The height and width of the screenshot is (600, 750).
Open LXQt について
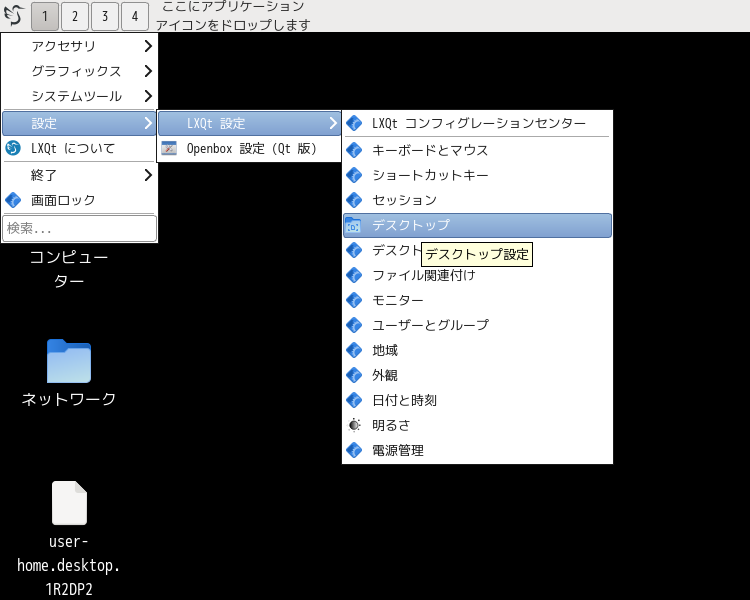tap(79, 148)
